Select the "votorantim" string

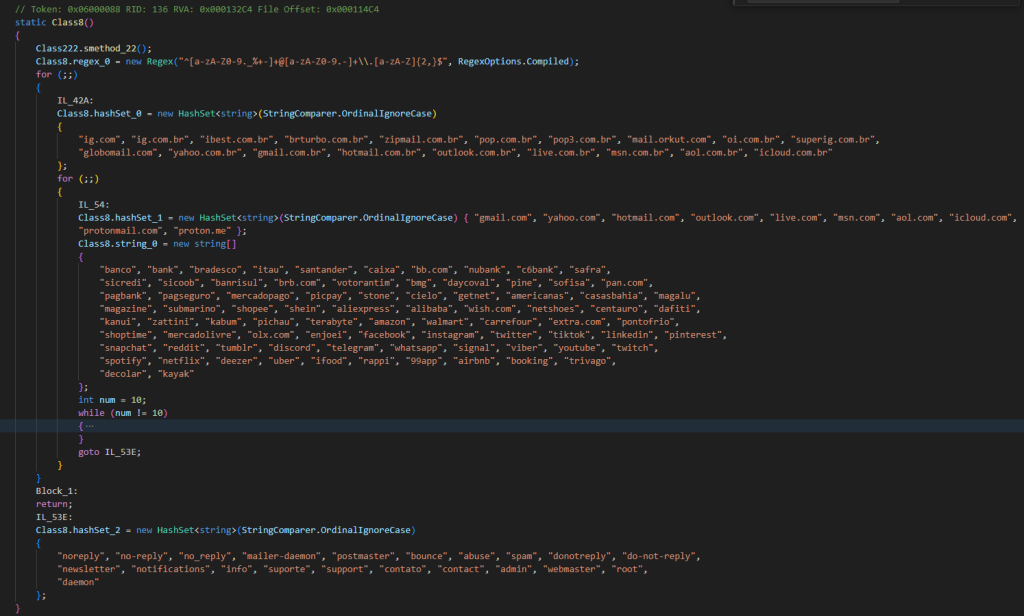364,283
